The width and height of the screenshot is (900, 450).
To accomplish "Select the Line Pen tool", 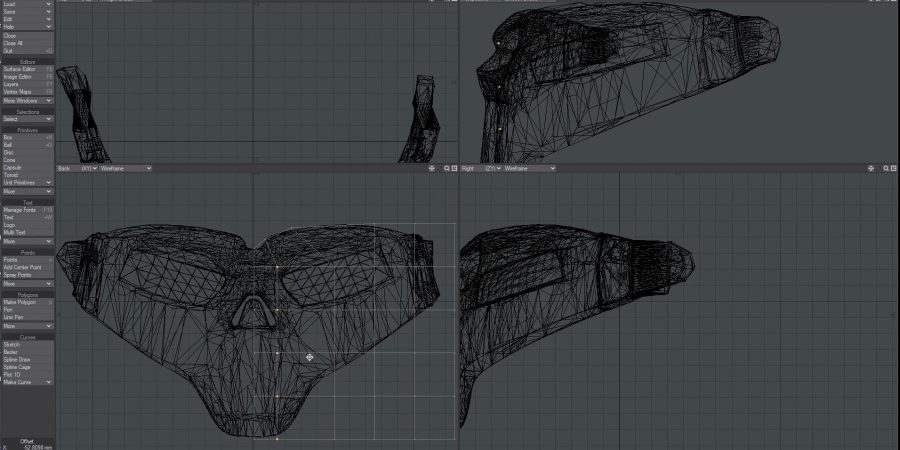I will point(27,317).
